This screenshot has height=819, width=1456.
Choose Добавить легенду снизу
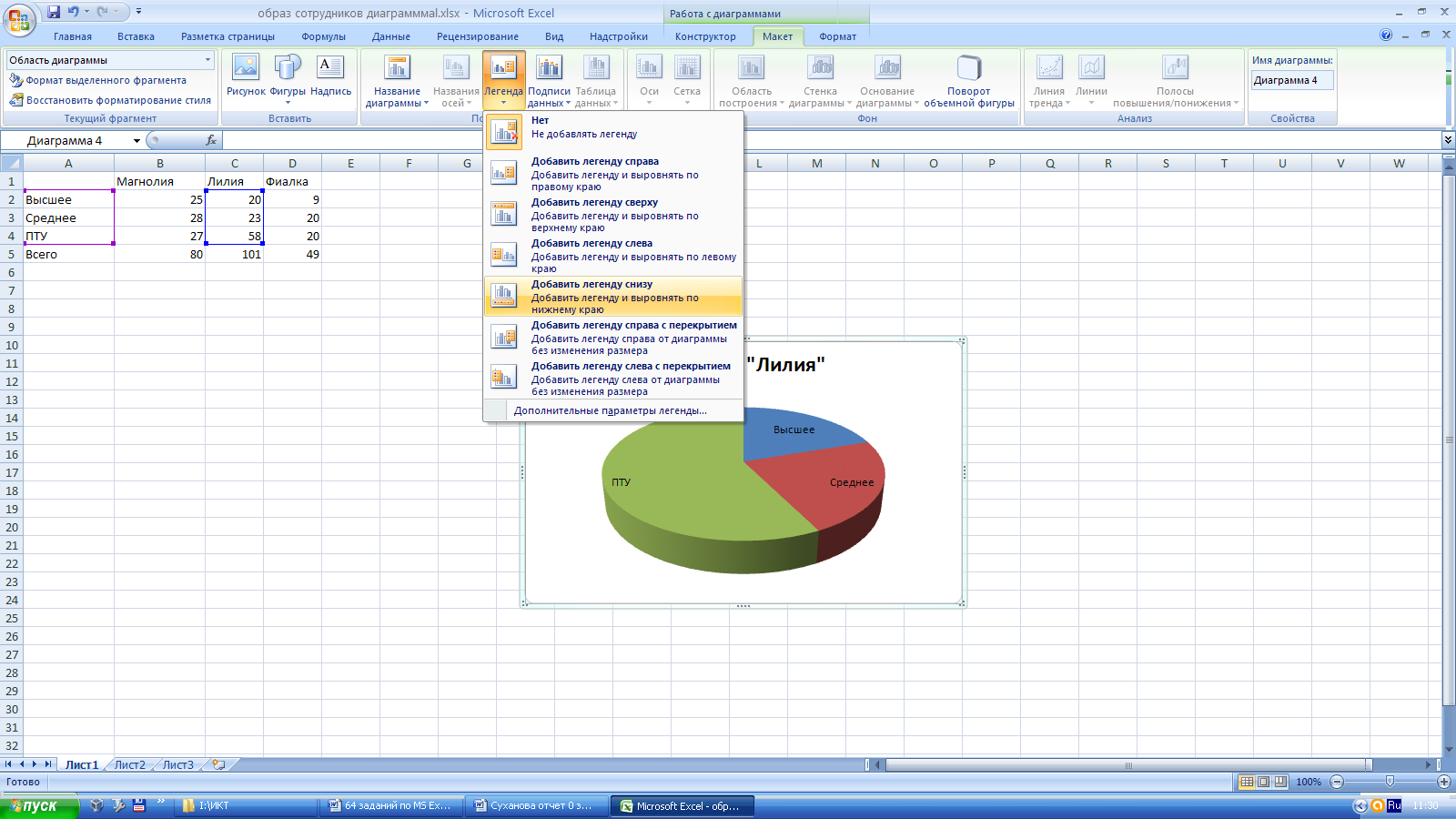[x=613, y=296]
